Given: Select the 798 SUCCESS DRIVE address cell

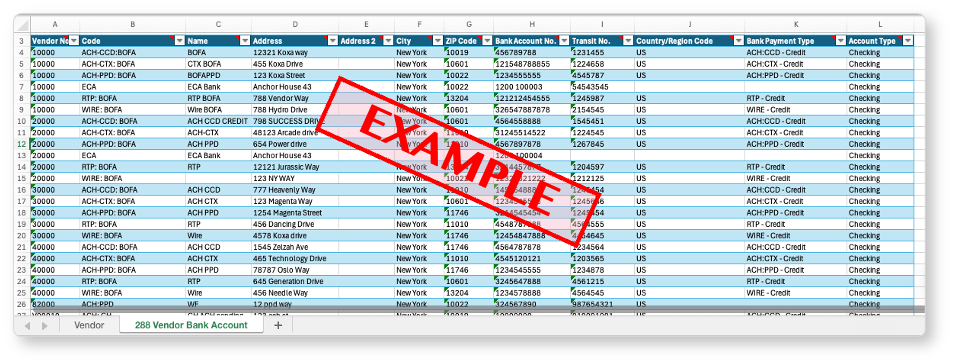Looking at the screenshot, I should pos(295,121).
